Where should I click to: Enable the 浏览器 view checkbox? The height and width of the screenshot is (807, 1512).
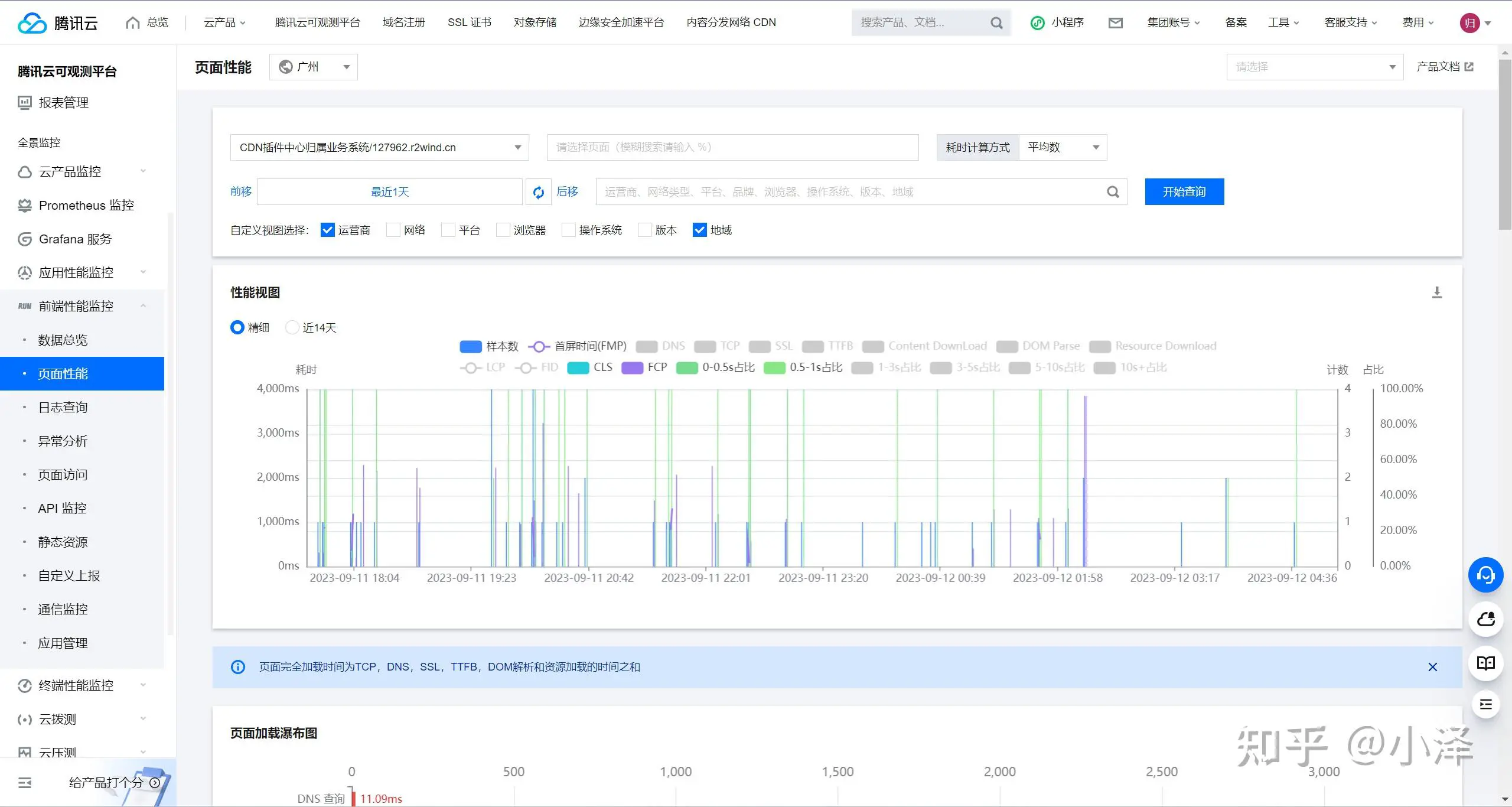[503, 230]
